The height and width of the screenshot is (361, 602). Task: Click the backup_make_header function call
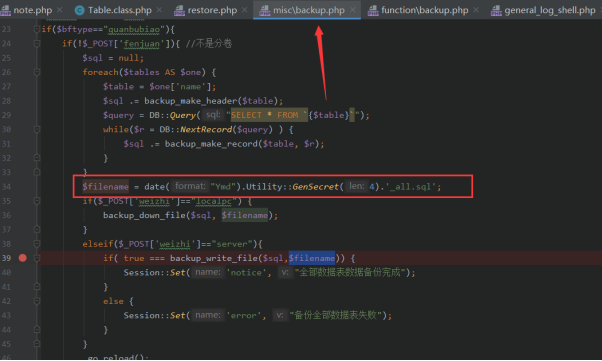(x=191, y=101)
